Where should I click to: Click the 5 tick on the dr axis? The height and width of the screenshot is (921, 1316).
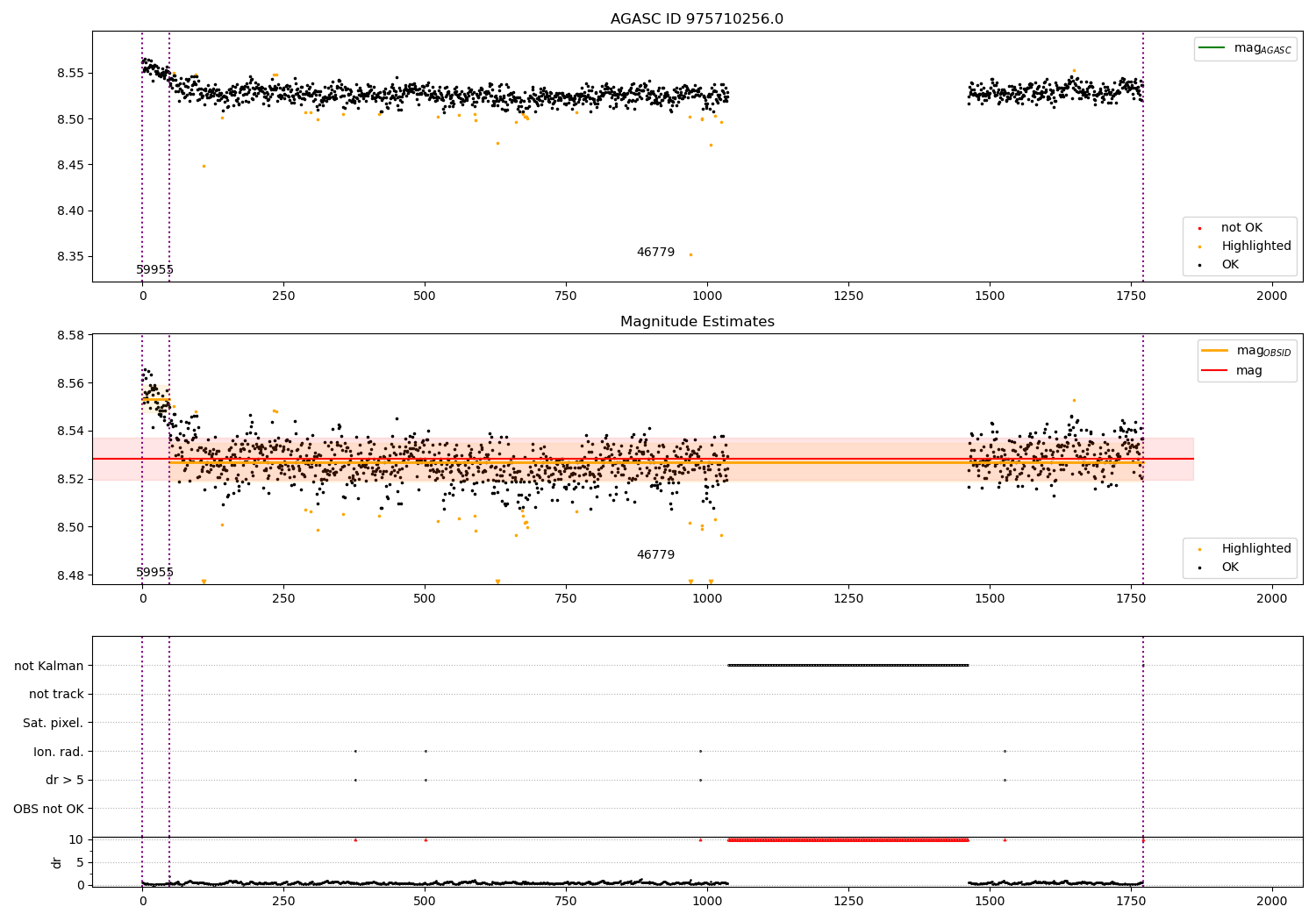point(80,863)
